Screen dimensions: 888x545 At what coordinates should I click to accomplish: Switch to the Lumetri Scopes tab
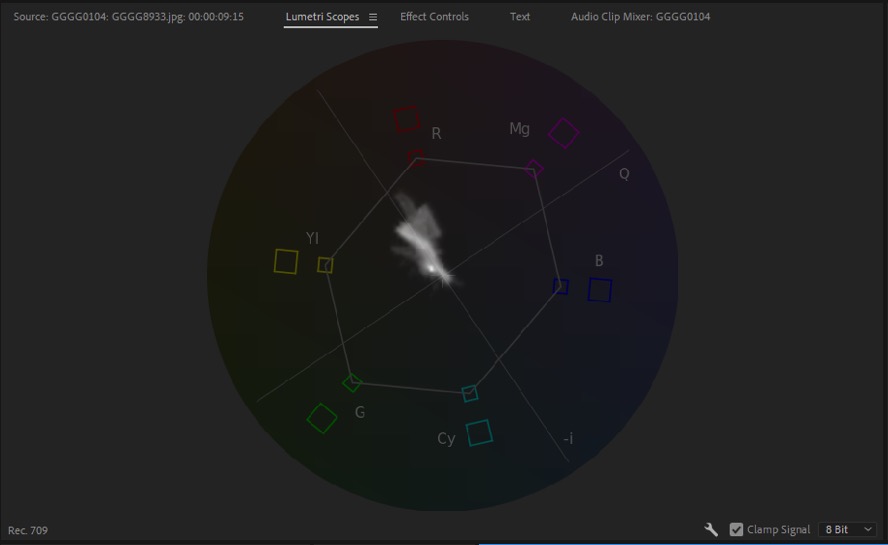pyautogui.click(x=322, y=17)
